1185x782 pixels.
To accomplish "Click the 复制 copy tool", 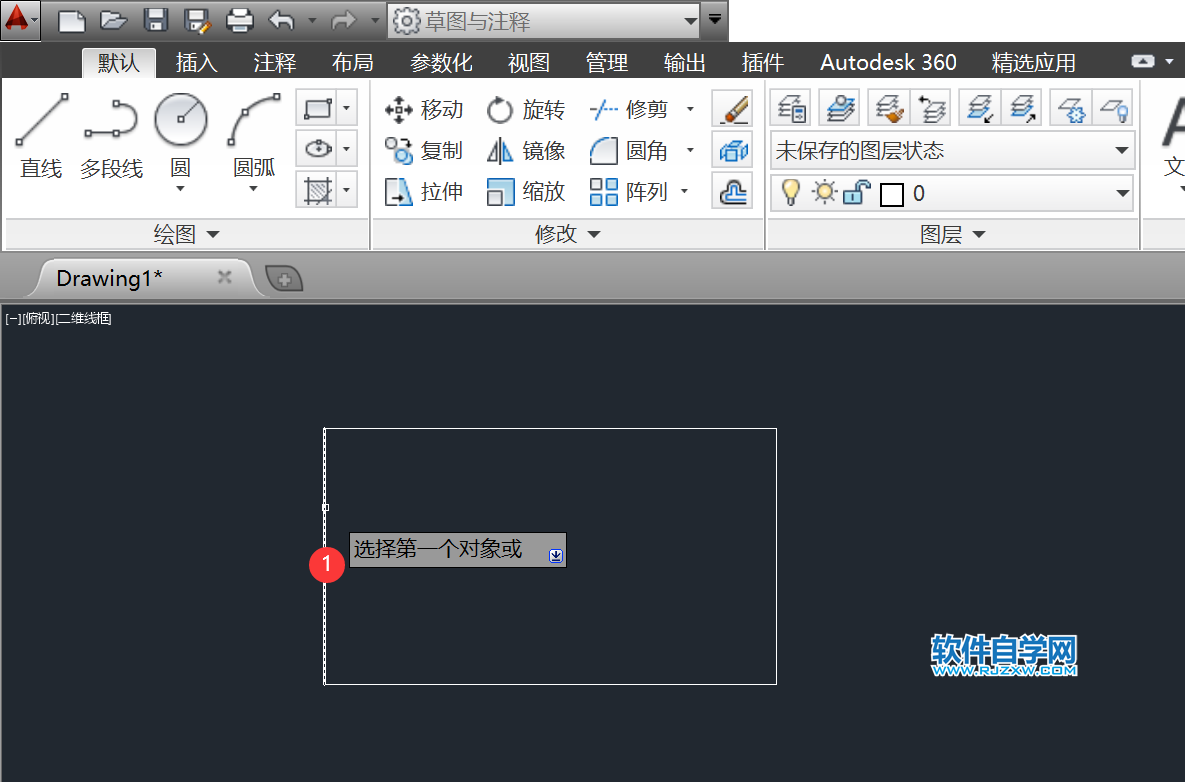I will pos(424,151).
